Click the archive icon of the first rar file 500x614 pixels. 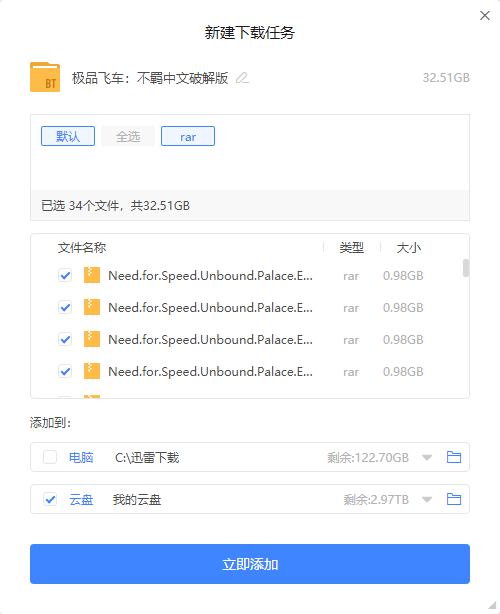(x=92, y=275)
